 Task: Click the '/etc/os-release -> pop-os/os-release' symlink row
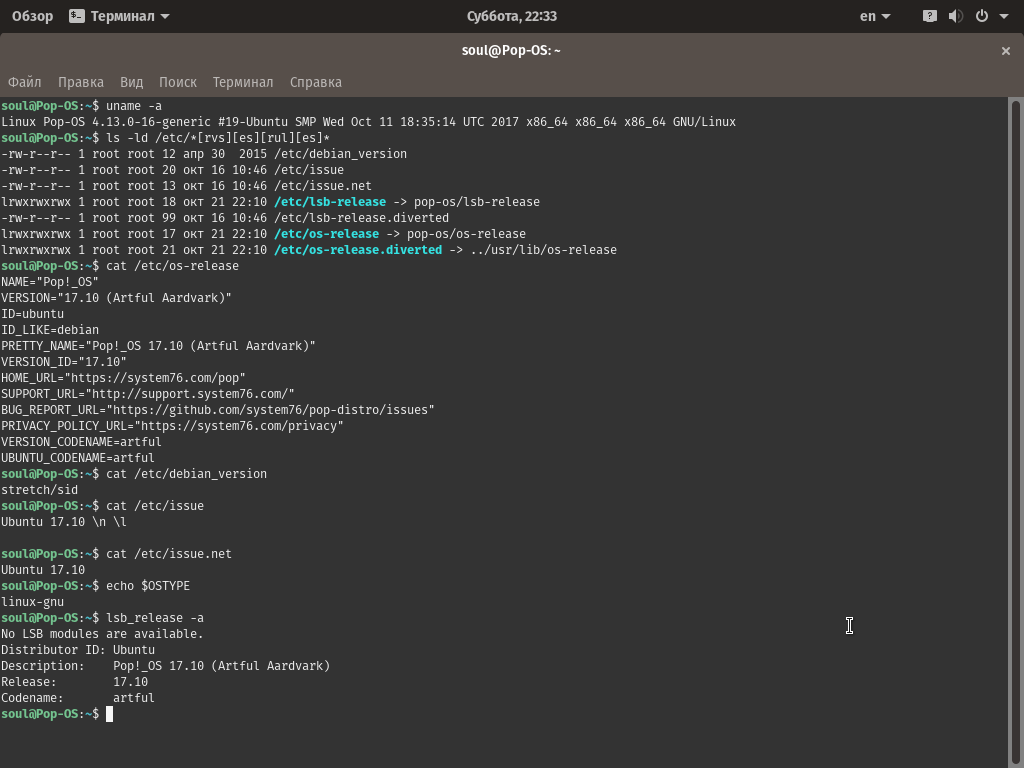(x=263, y=234)
